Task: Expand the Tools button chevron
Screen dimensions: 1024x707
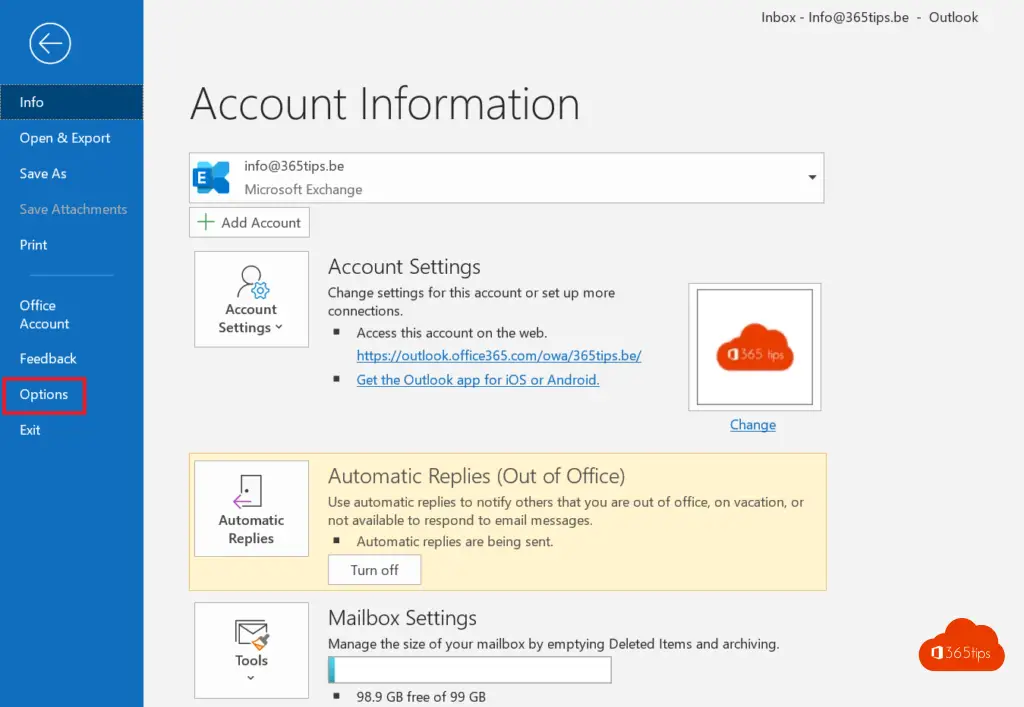Action: click(x=251, y=678)
